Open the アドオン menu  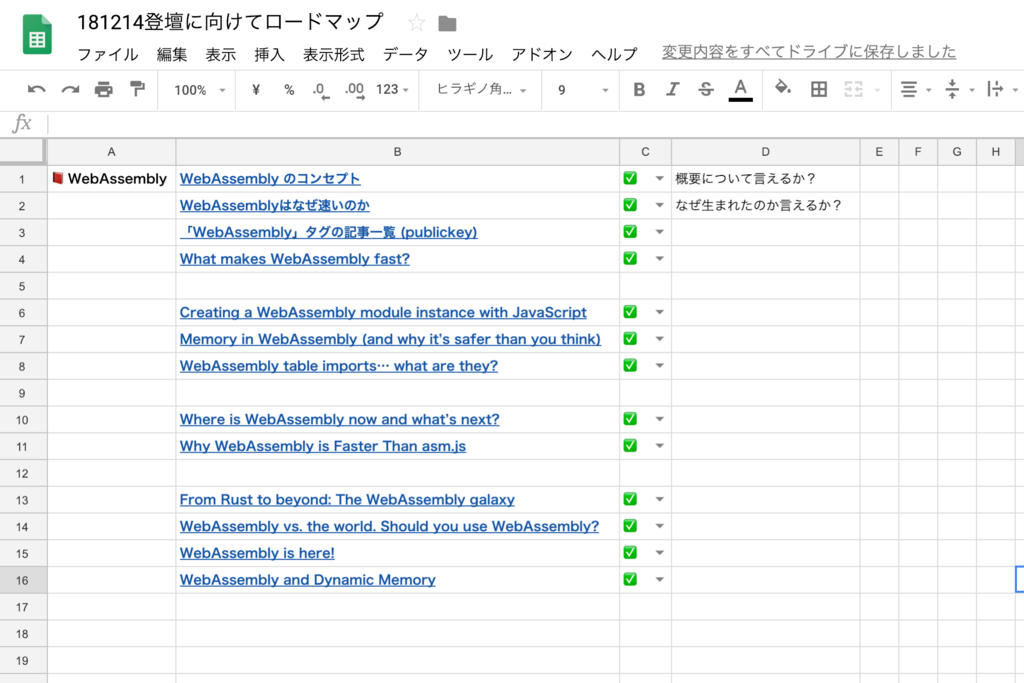coord(541,54)
